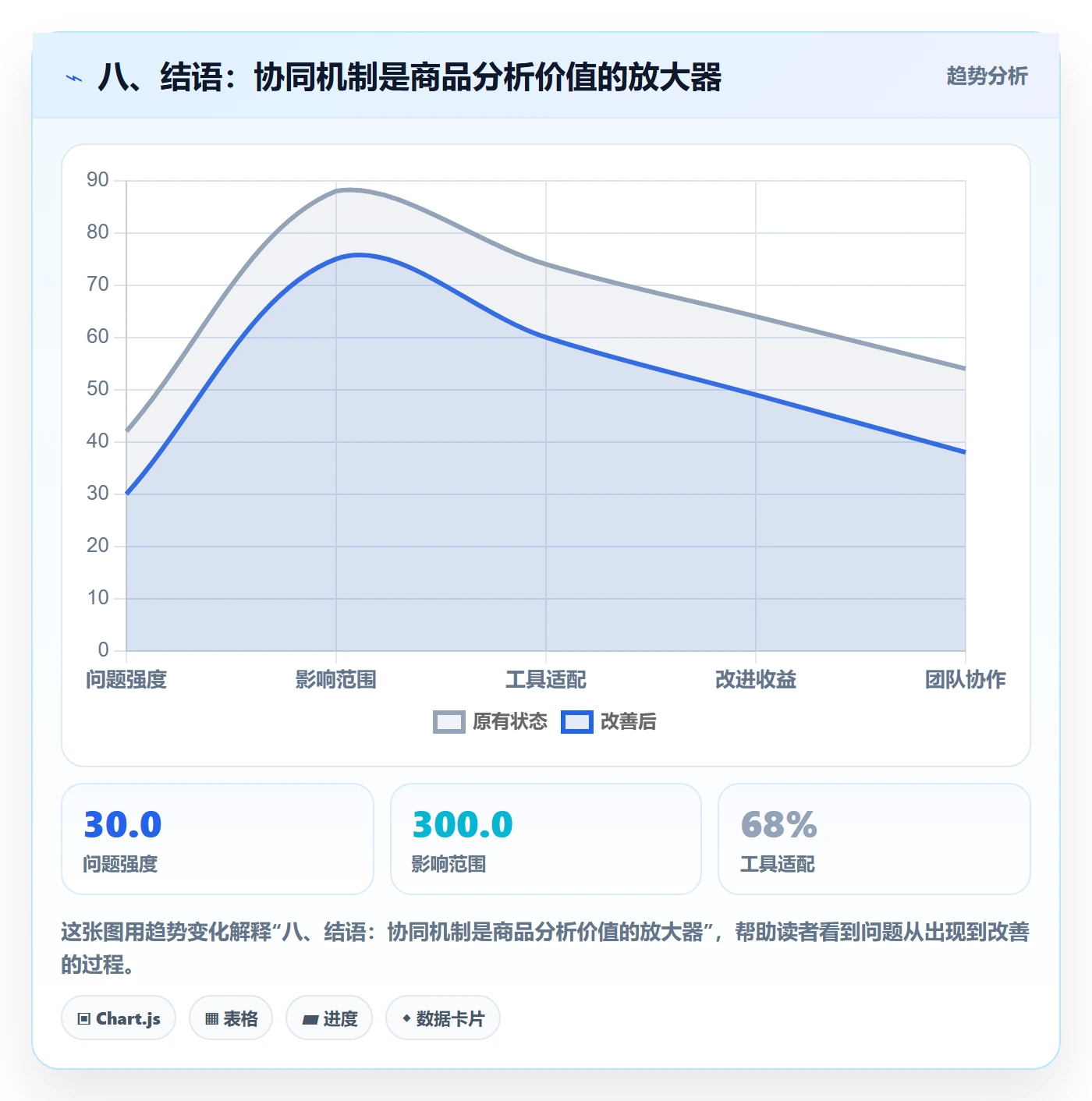
Task: Select the Chart.js tag
Action: pyautogui.click(x=119, y=1018)
